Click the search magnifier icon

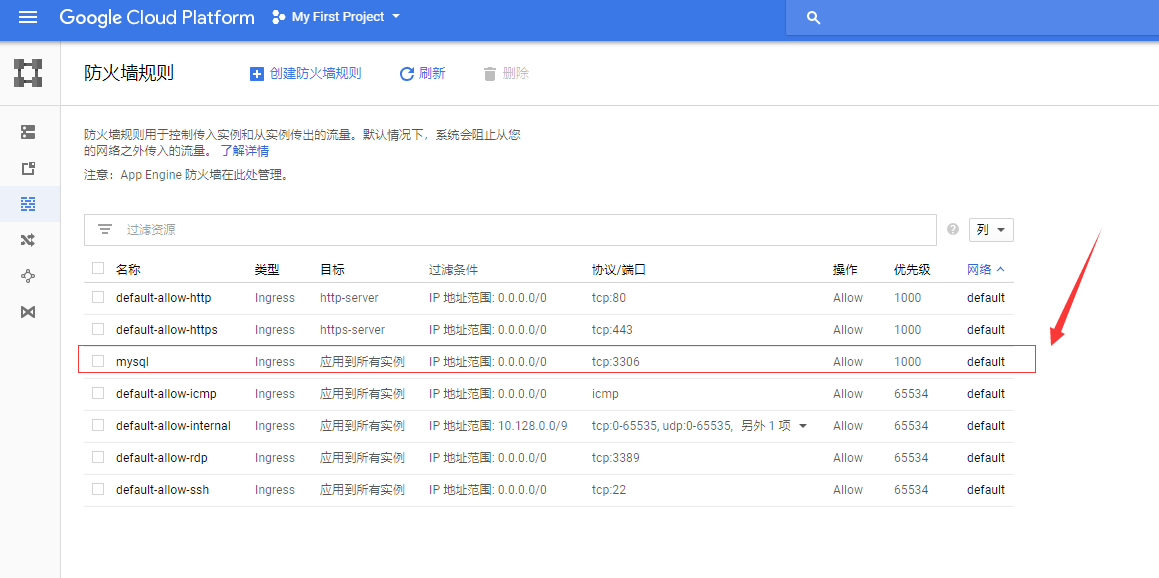coord(813,18)
